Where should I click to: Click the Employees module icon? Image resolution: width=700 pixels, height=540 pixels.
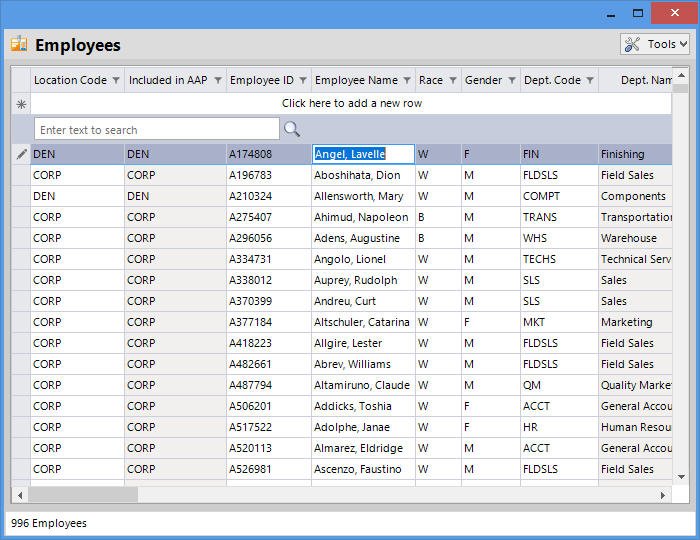point(19,44)
